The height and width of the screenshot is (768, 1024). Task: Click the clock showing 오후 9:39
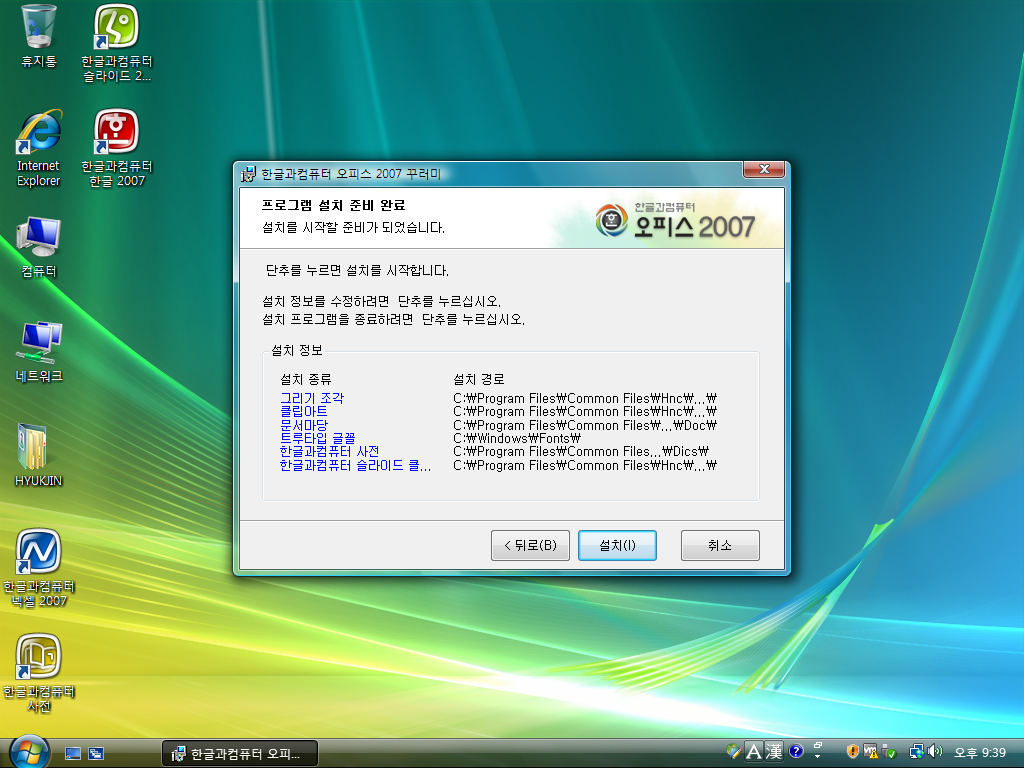point(980,753)
